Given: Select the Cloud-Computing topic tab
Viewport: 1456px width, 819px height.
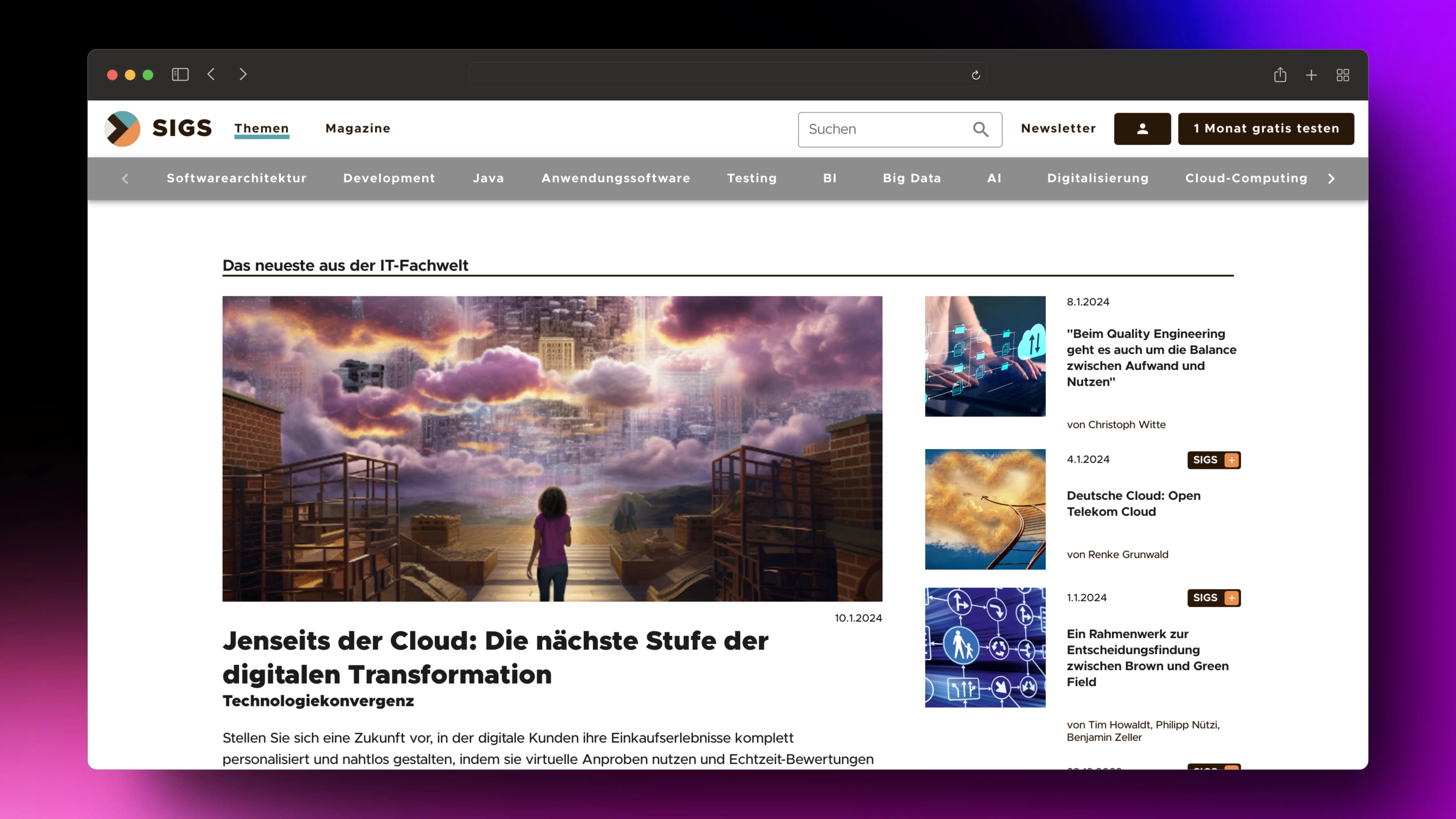Looking at the screenshot, I should (1246, 178).
